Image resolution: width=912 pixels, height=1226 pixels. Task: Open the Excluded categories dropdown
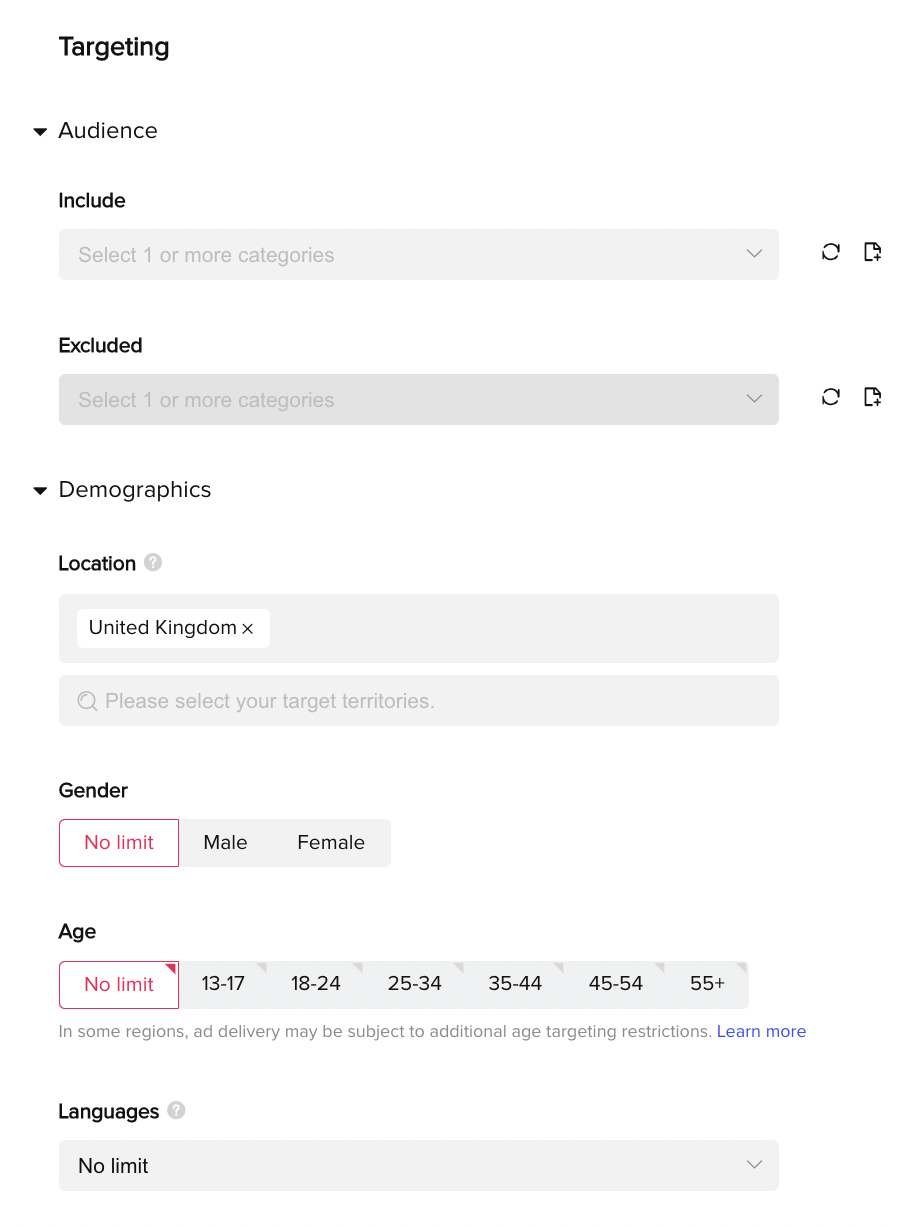[x=418, y=400]
